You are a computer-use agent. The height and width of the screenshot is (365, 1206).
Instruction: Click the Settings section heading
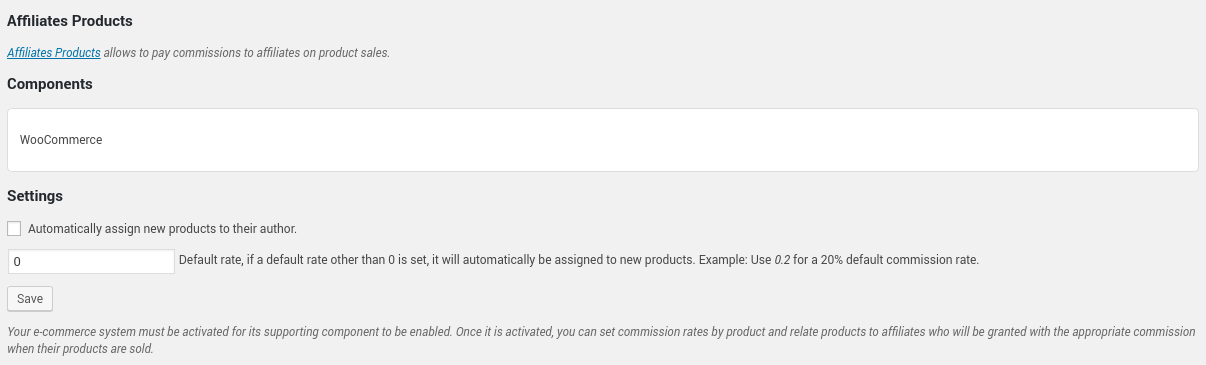coord(35,196)
